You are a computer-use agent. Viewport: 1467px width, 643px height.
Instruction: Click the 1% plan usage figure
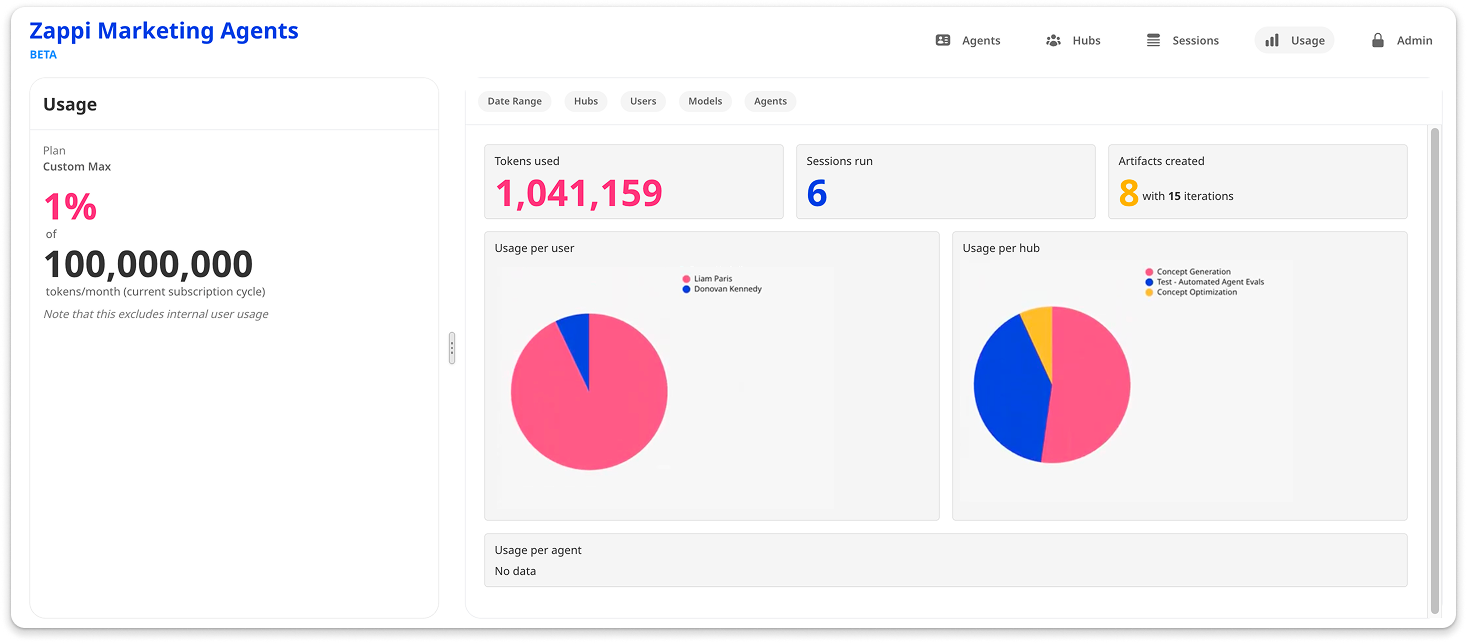pyautogui.click(x=70, y=207)
